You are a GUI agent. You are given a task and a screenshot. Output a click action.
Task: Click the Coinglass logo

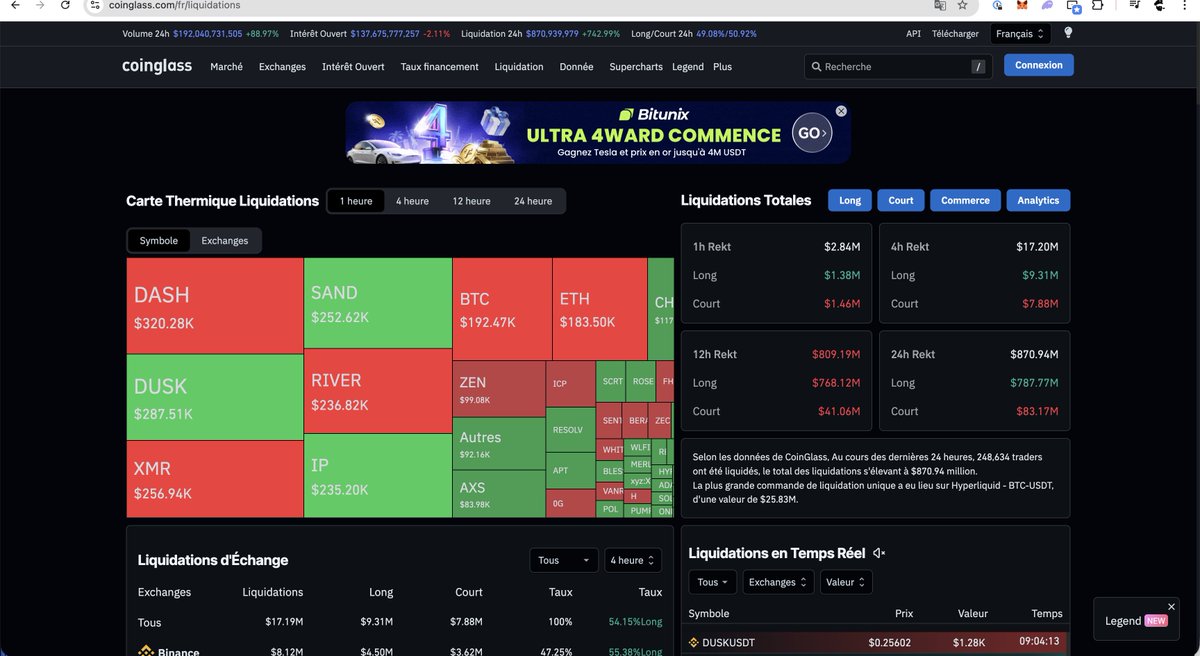tap(156, 67)
